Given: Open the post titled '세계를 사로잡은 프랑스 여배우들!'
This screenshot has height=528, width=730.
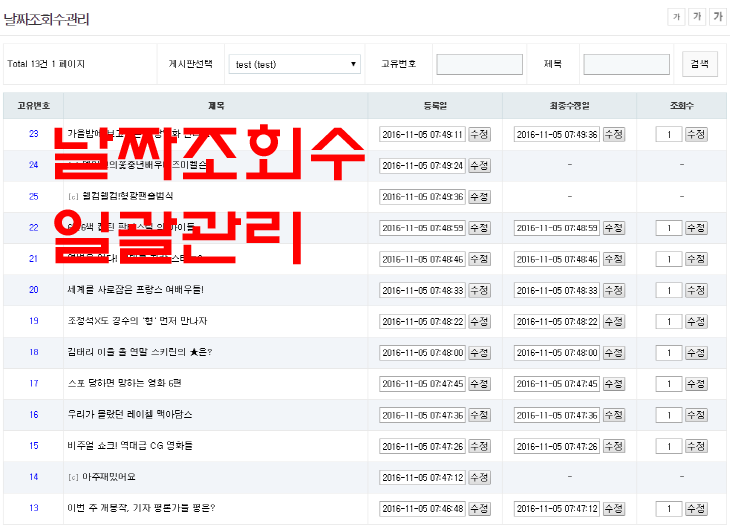Looking at the screenshot, I should (x=135, y=290).
